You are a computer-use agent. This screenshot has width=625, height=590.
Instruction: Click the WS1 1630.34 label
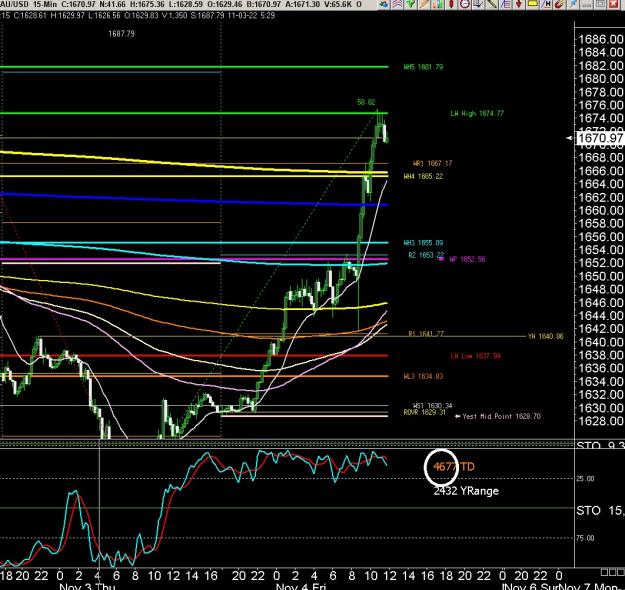433,406
